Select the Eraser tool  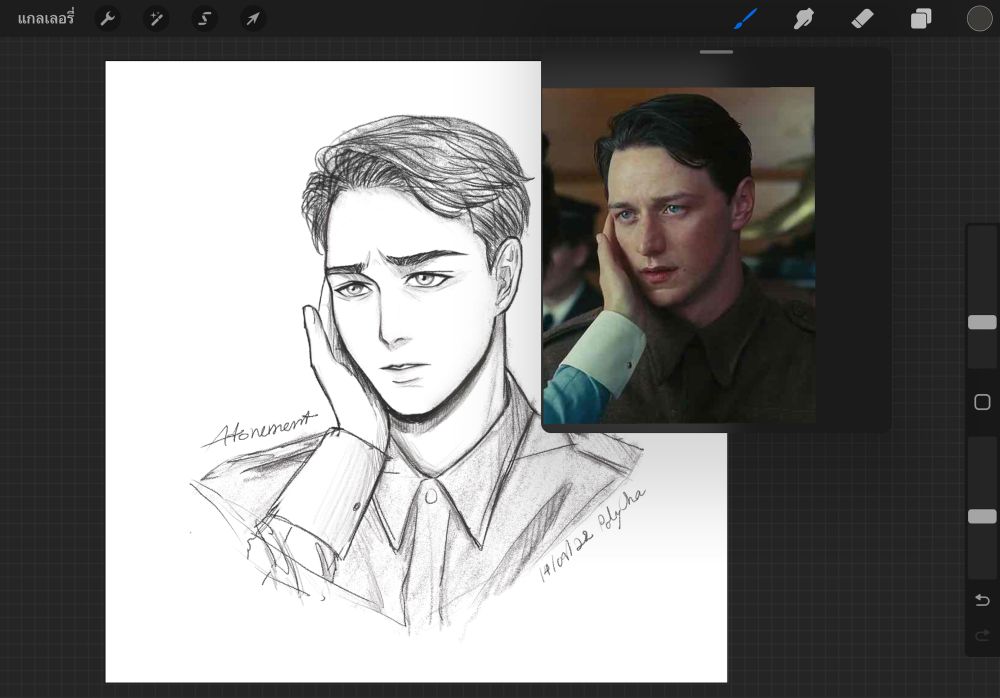pos(862,19)
